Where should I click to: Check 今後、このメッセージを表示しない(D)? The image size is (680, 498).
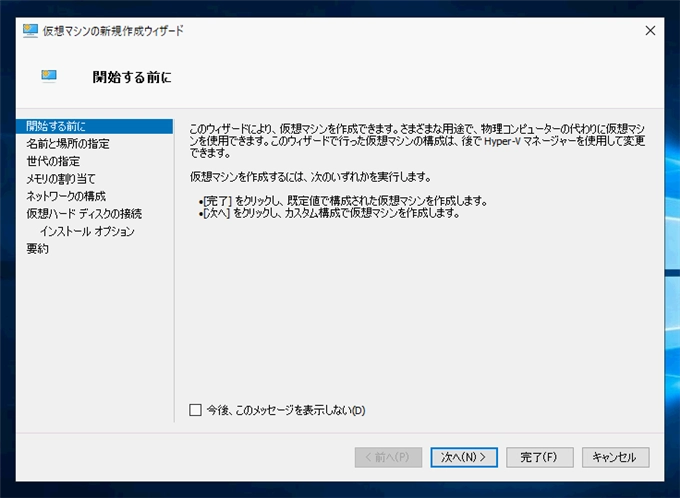pos(195,410)
